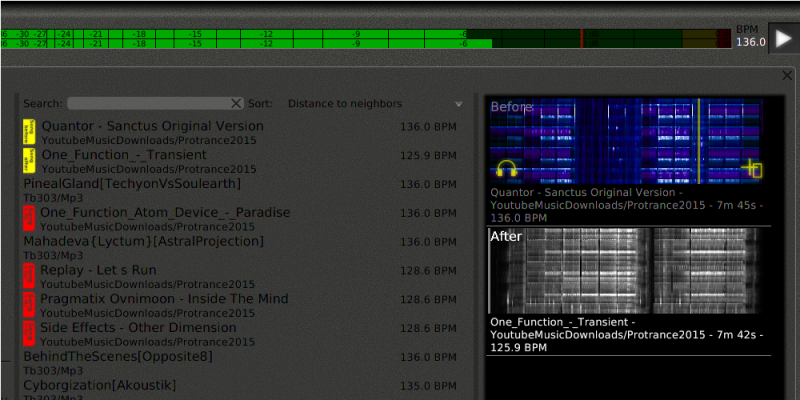
Task: Select song 'Side Effects - Other Dimension'
Action: pos(138,328)
